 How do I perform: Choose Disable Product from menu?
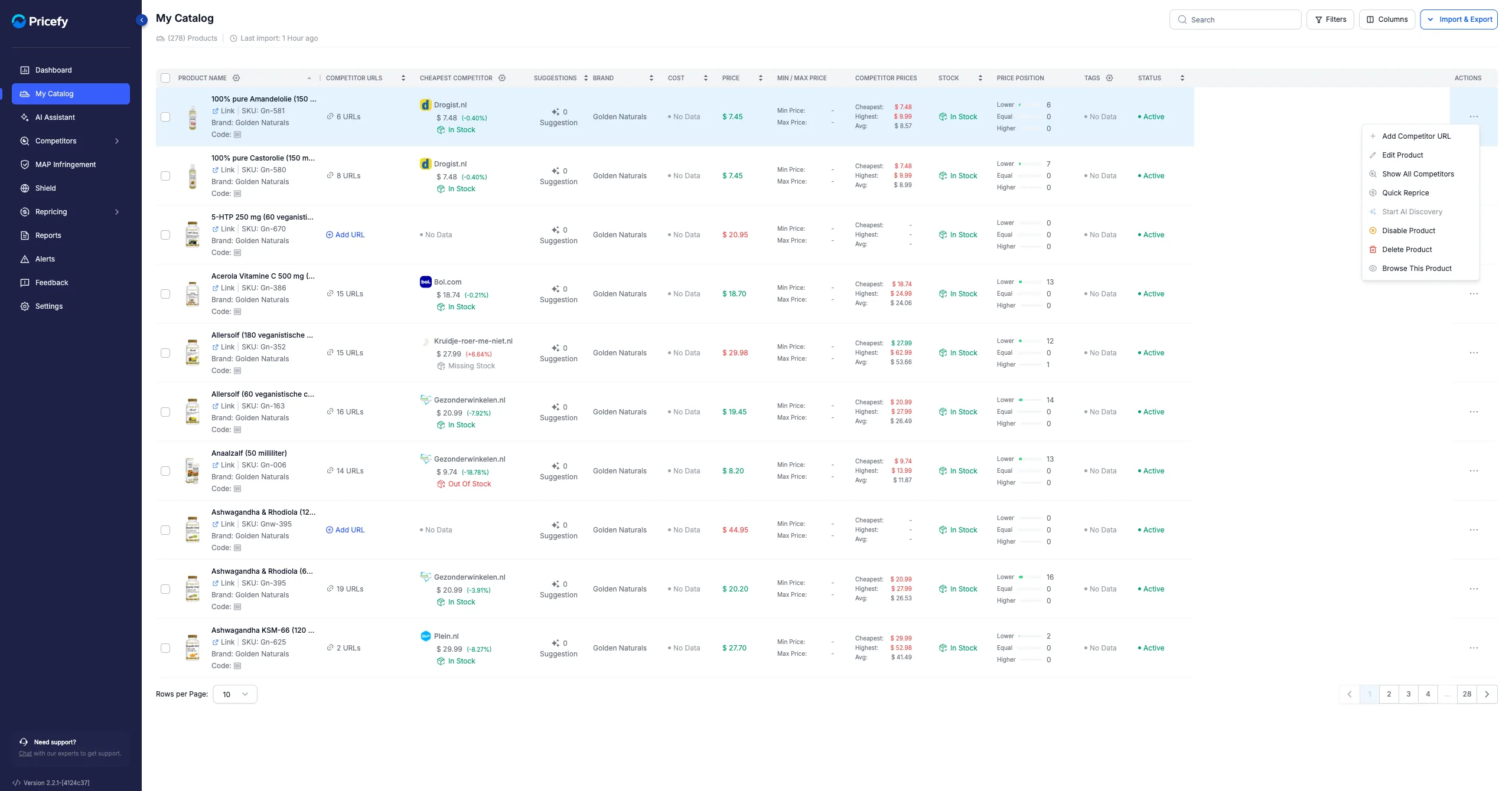[x=1420, y=231]
